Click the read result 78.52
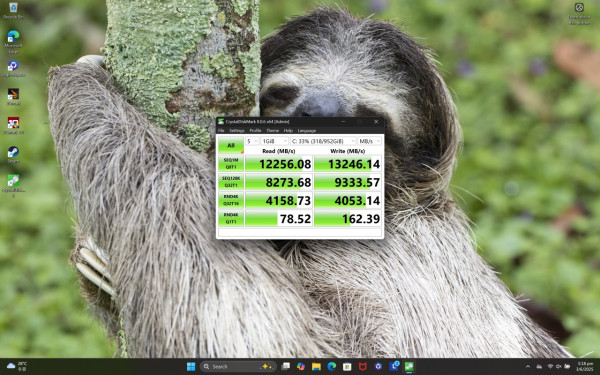 coord(279,218)
